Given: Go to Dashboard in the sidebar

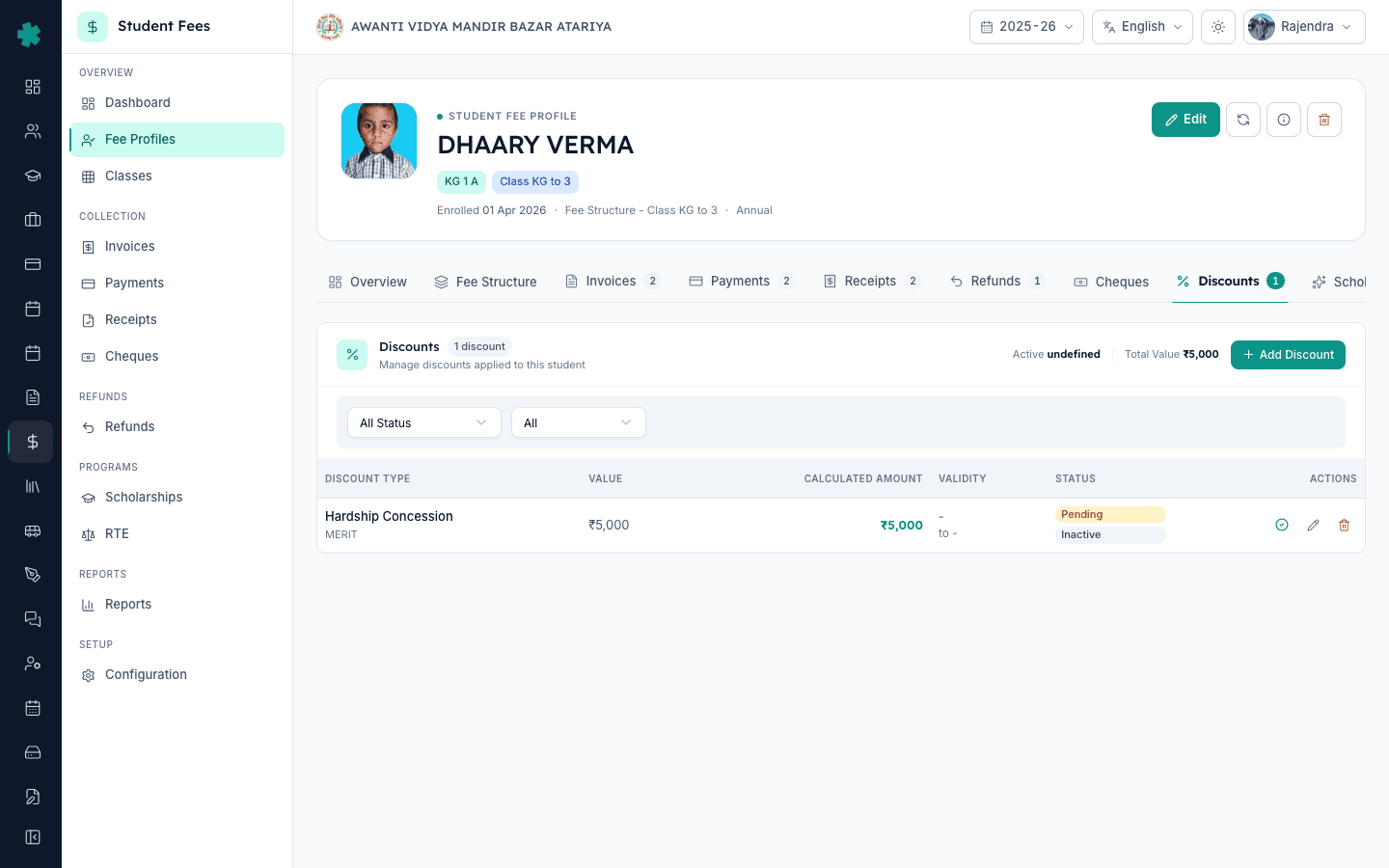Looking at the screenshot, I should pyautogui.click(x=177, y=103).
